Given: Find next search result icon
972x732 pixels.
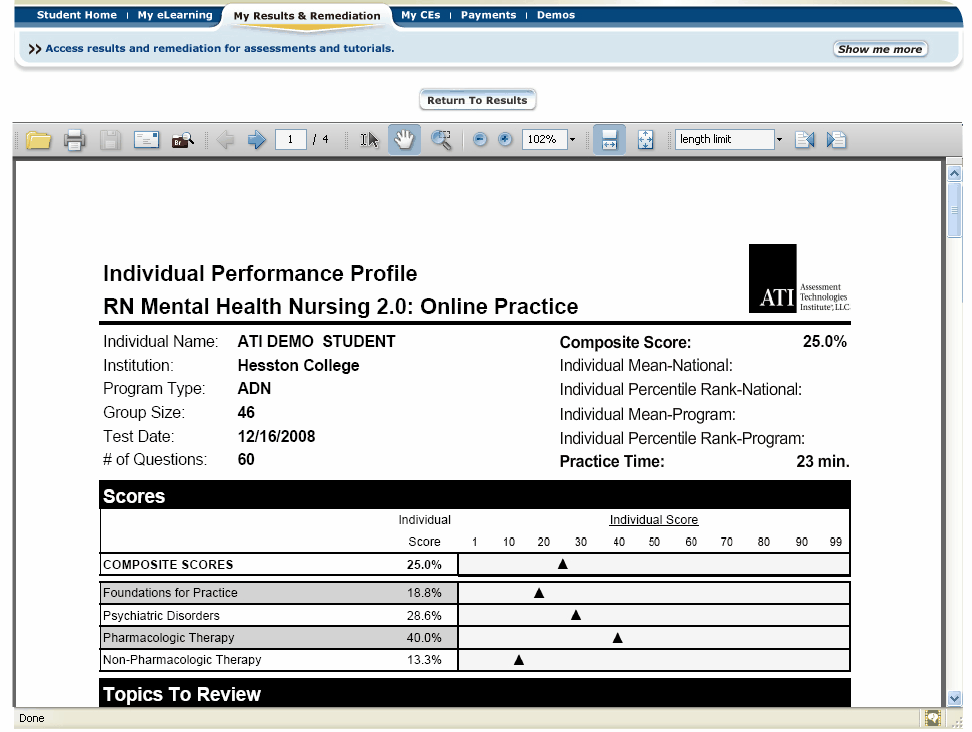Looking at the screenshot, I should click(836, 140).
